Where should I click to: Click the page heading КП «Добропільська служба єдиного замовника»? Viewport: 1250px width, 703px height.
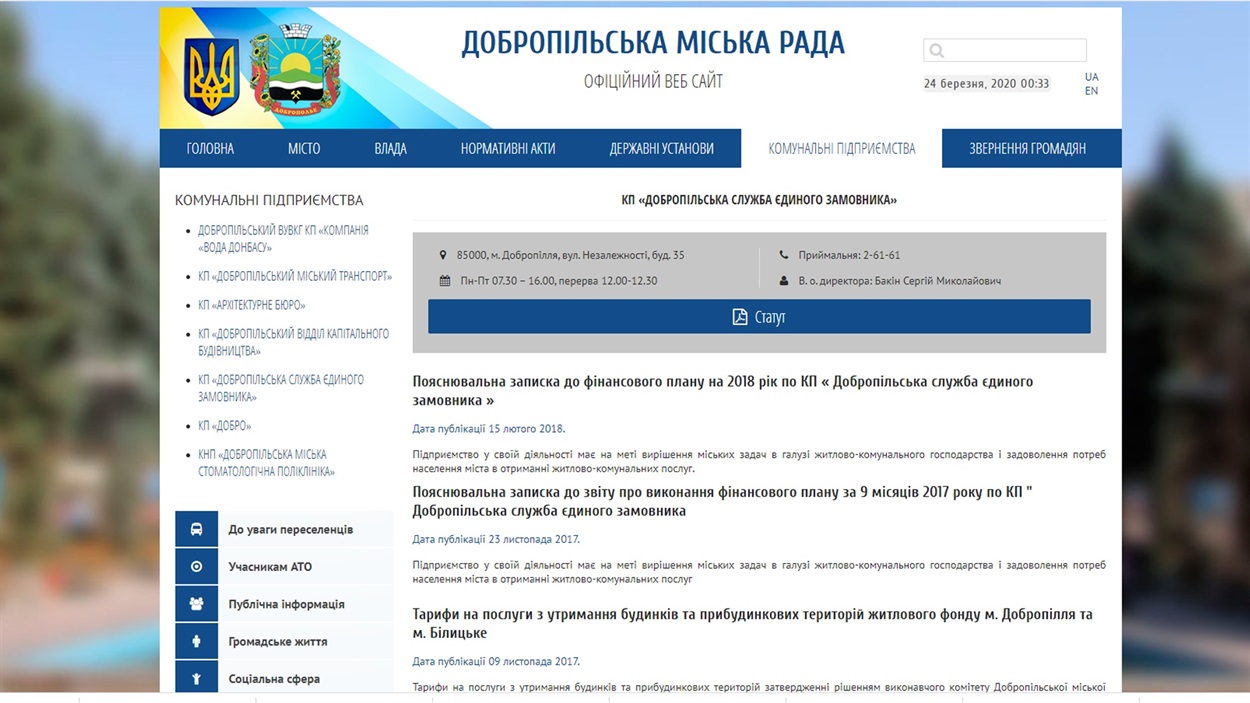click(x=759, y=200)
